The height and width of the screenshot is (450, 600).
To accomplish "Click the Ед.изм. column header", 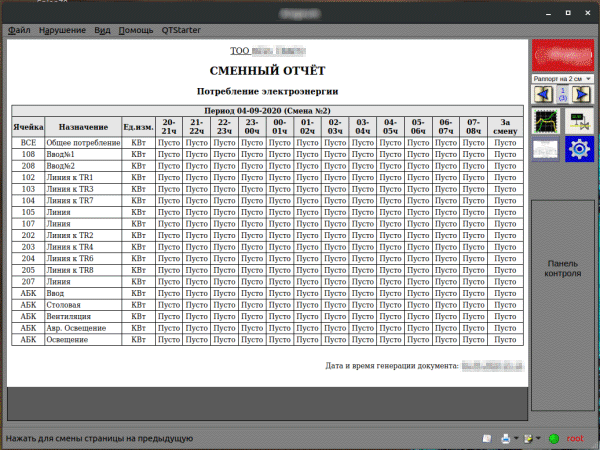I will pos(139,127).
